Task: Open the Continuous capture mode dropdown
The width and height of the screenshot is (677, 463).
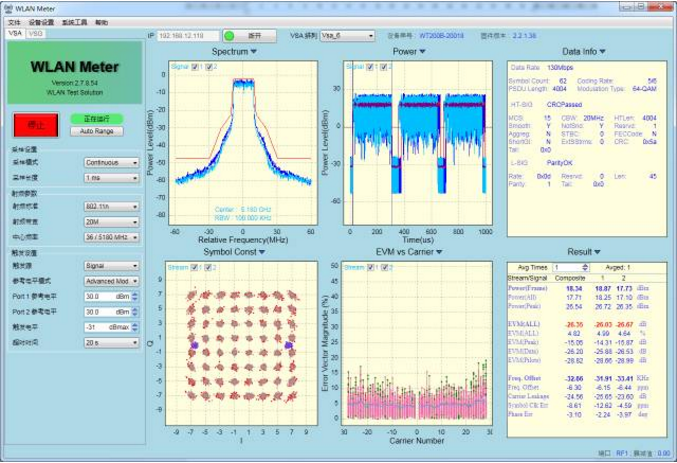Action: (111, 162)
